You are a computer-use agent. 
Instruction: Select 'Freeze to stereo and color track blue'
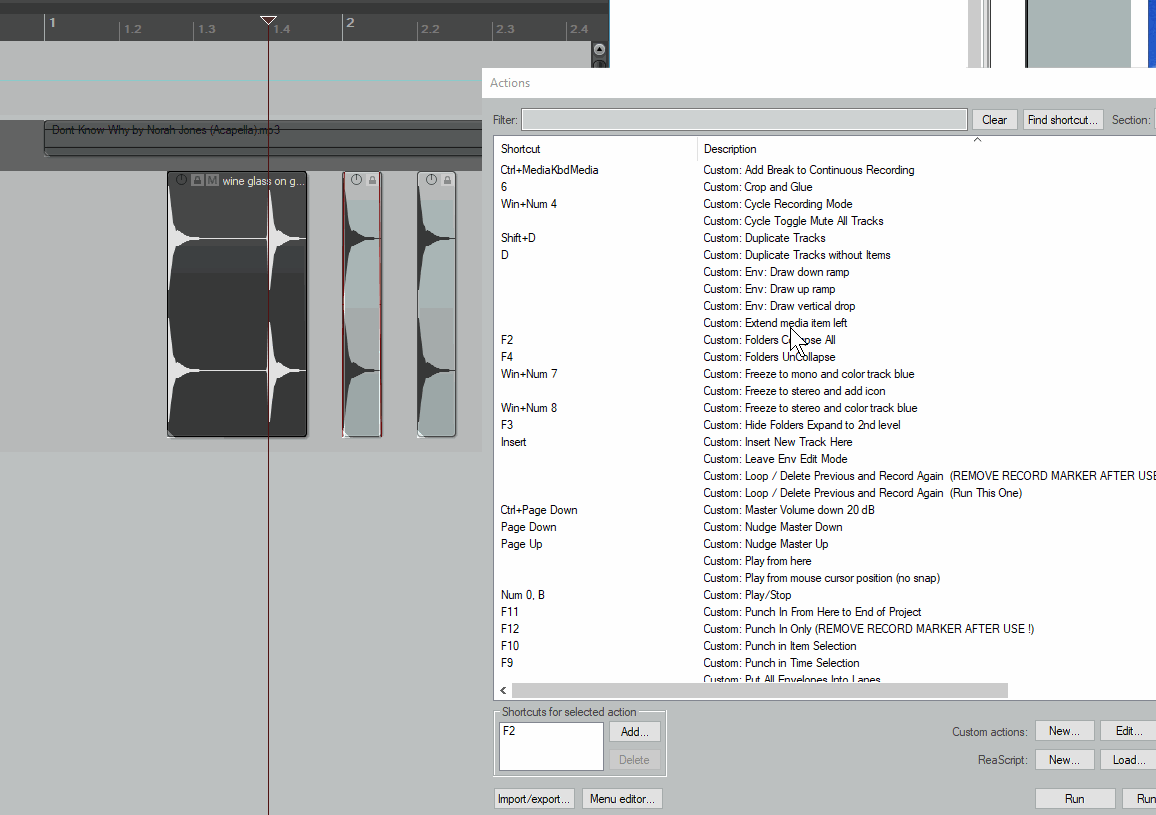coord(810,407)
